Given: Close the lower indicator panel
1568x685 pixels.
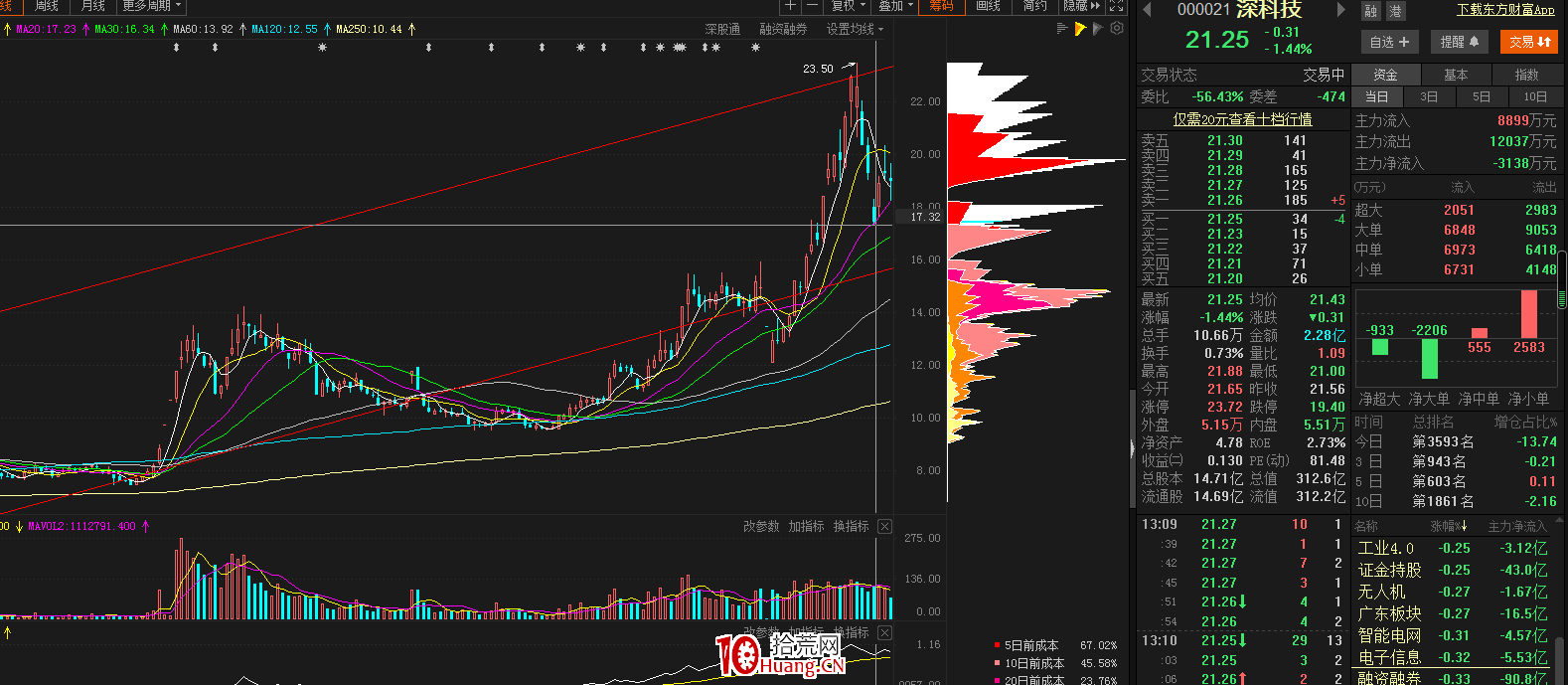Looking at the screenshot, I should 884,632.
